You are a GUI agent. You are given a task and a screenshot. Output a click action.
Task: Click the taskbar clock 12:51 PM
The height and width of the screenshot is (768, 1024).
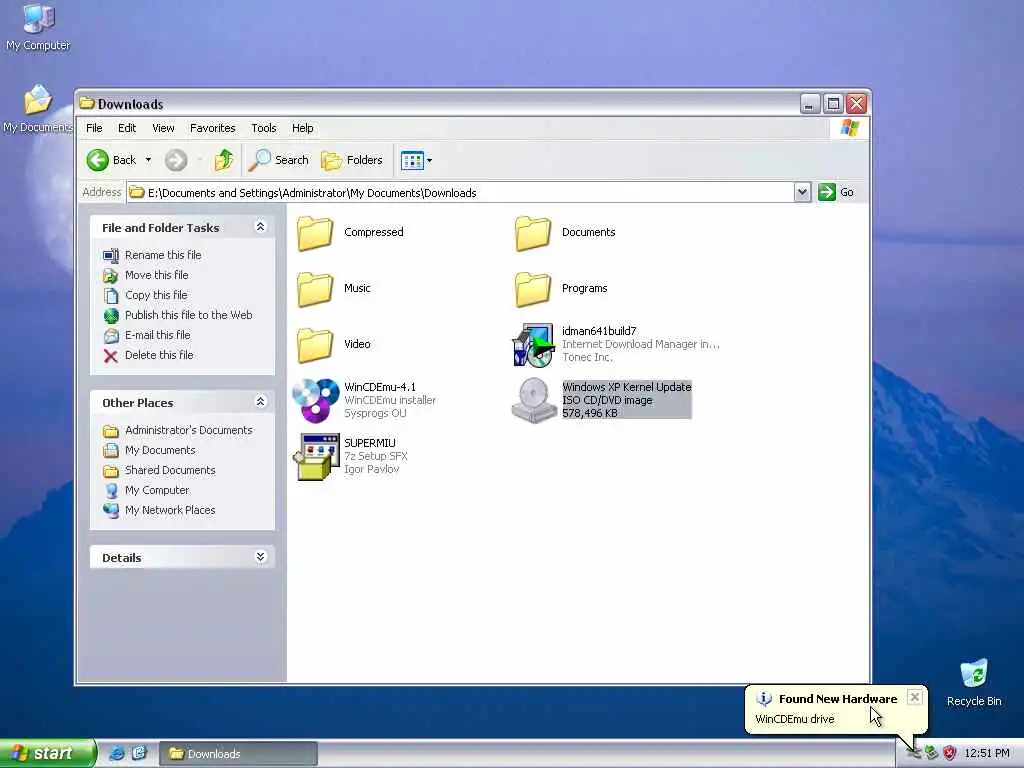coord(987,753)
